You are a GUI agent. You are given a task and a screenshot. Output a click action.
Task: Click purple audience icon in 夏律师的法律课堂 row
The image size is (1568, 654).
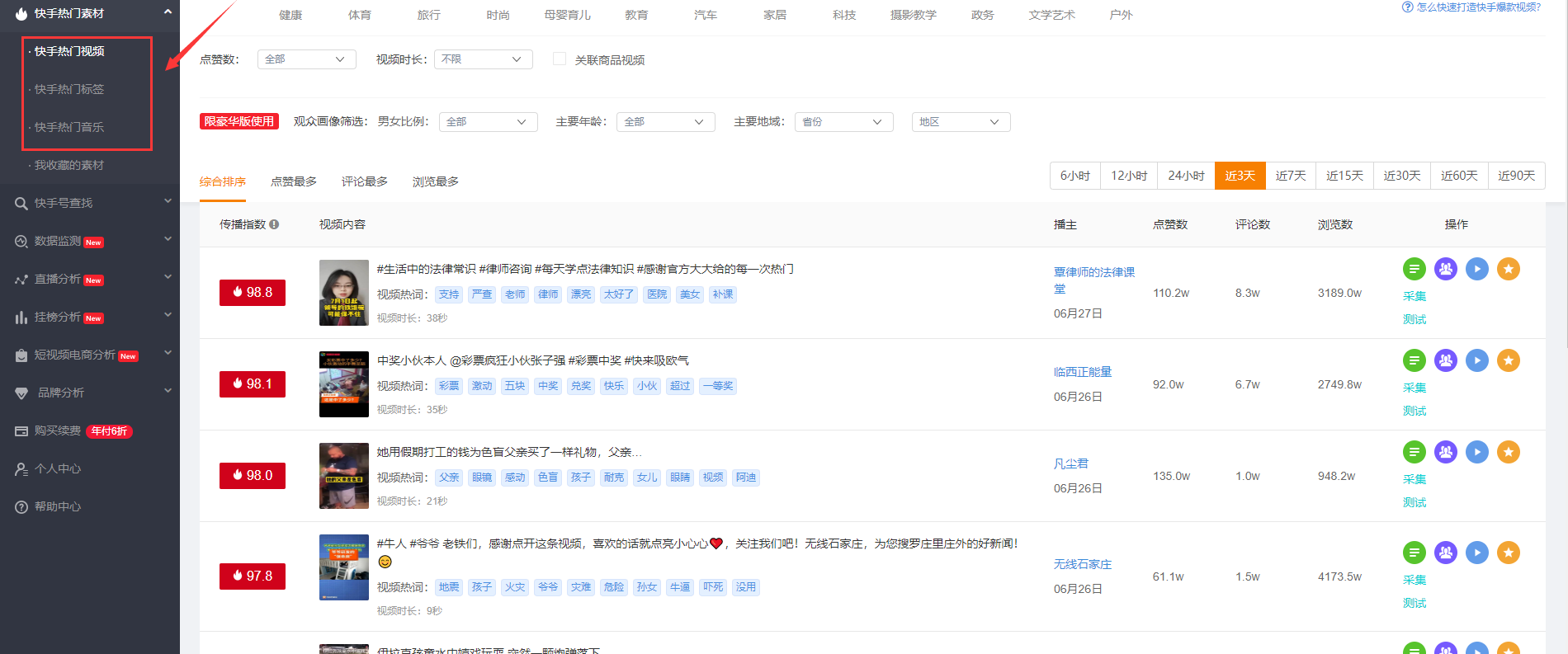(x=1446, y=269)
